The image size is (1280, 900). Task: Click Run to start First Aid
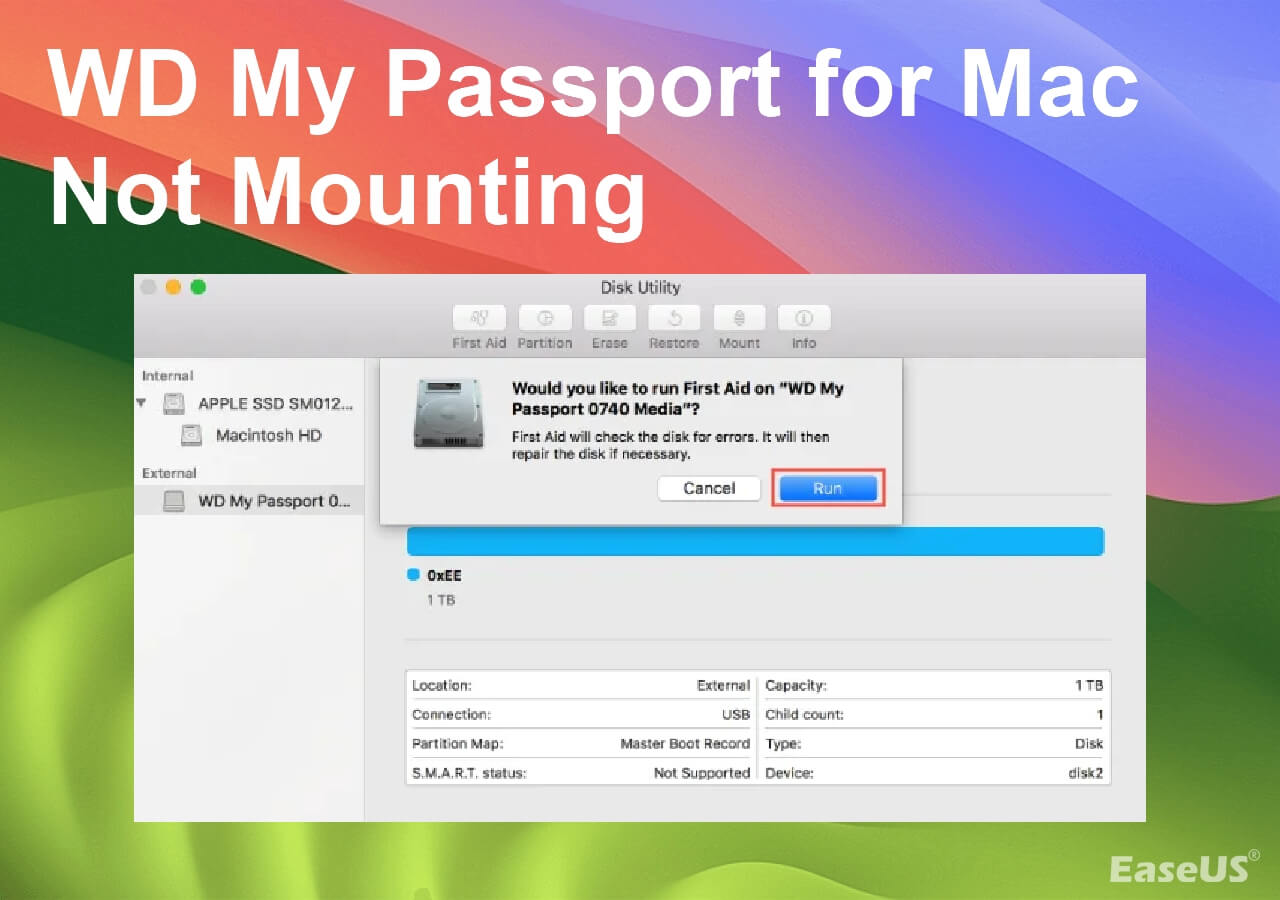[x=827, y=488]
